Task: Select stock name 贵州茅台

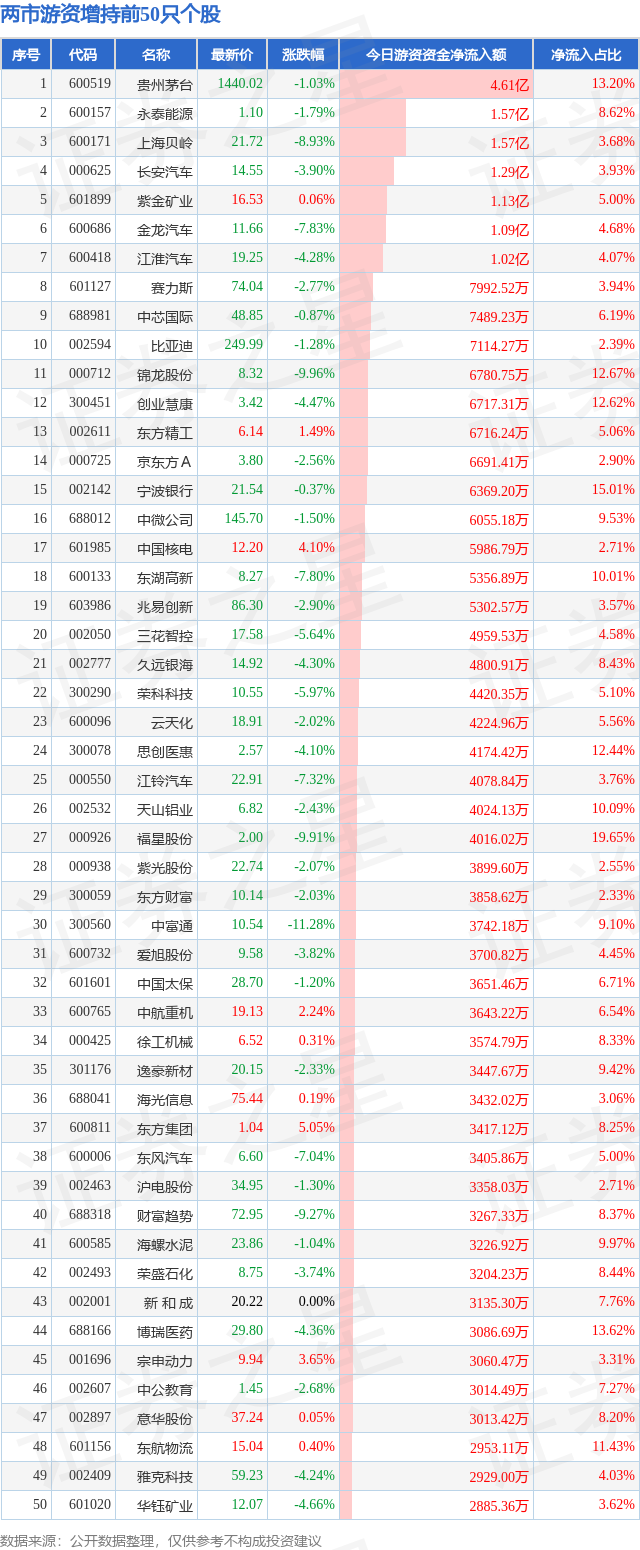Action: coord(165,85)
